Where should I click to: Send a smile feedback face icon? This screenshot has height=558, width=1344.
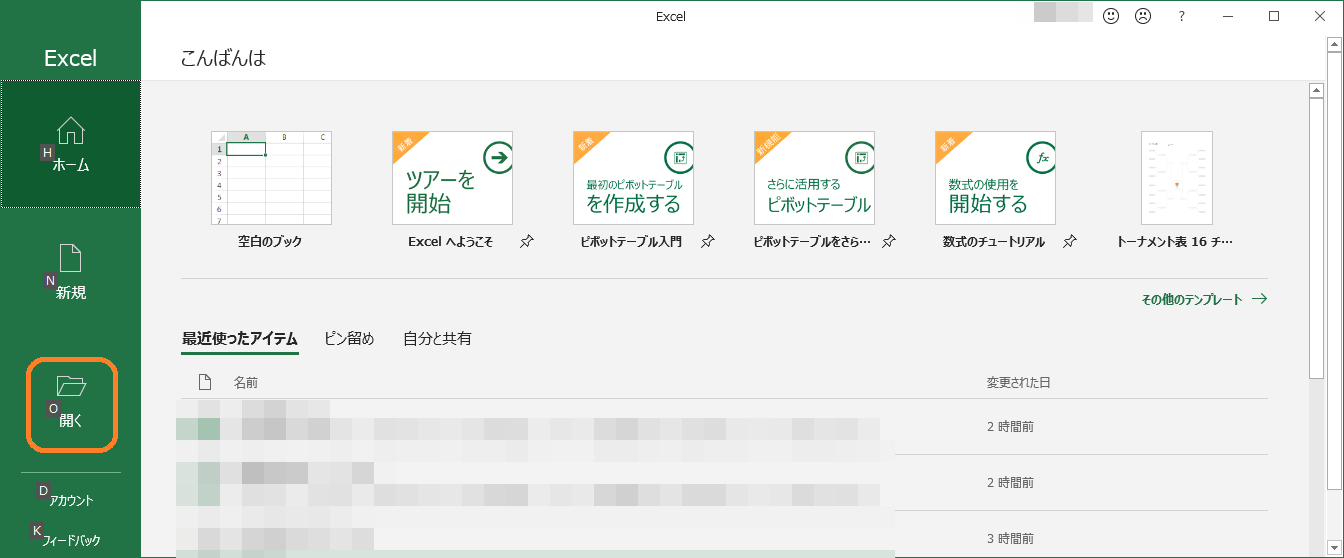point(1110,16)
